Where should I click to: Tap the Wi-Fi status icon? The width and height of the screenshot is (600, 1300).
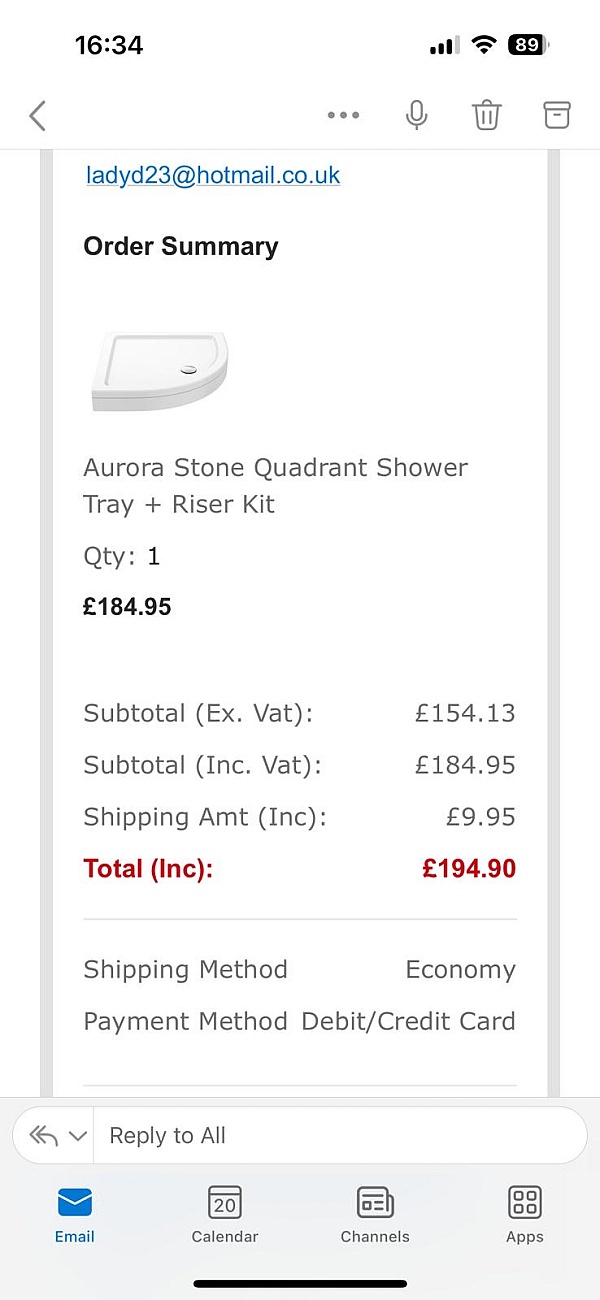(x=484, y=45)
